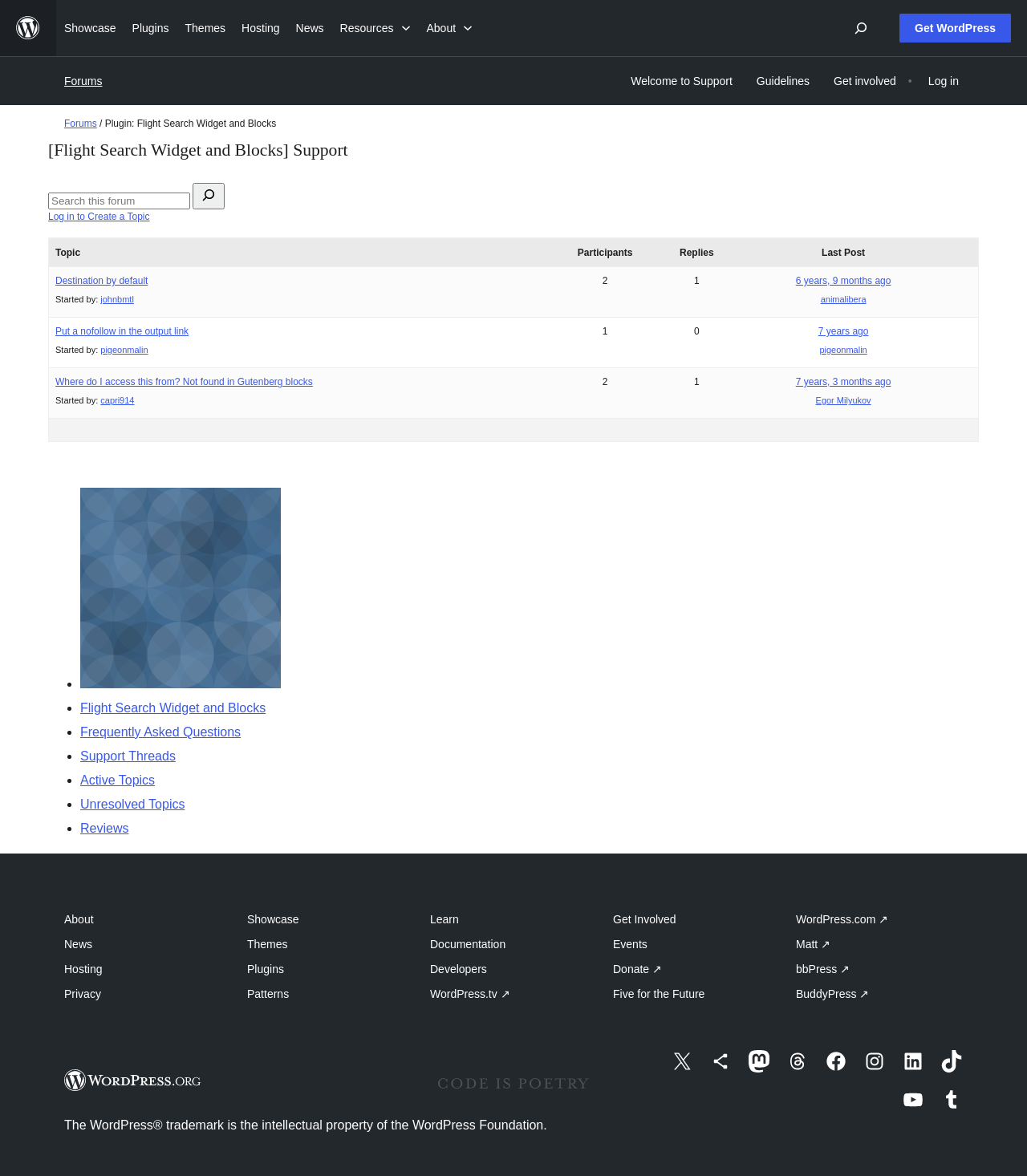Open the footer Privacy link
The height and width of the screenshot is (1176, 1027).
tap(83, 994)
